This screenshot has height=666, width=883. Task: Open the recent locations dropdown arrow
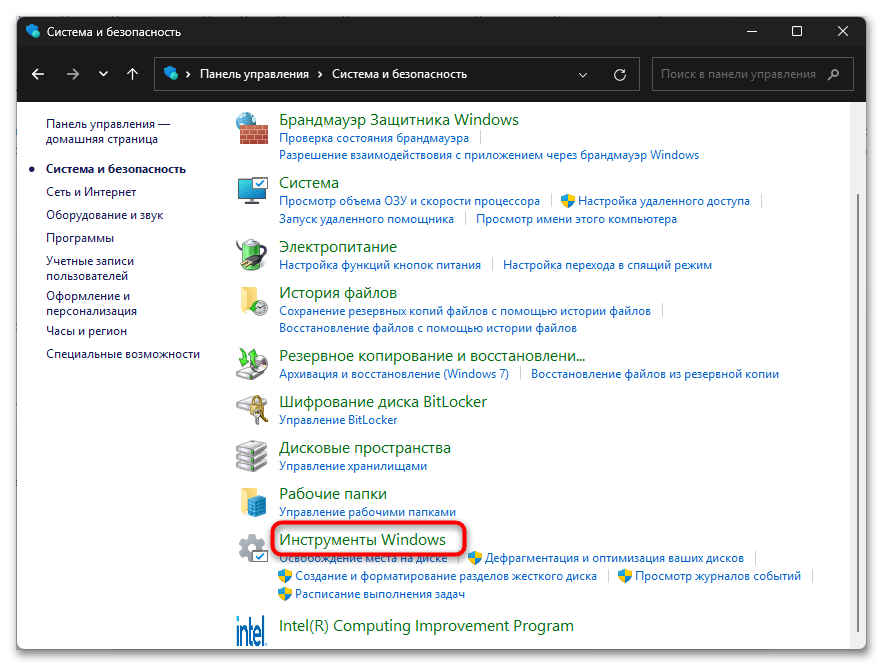click(x=103, y=74)
